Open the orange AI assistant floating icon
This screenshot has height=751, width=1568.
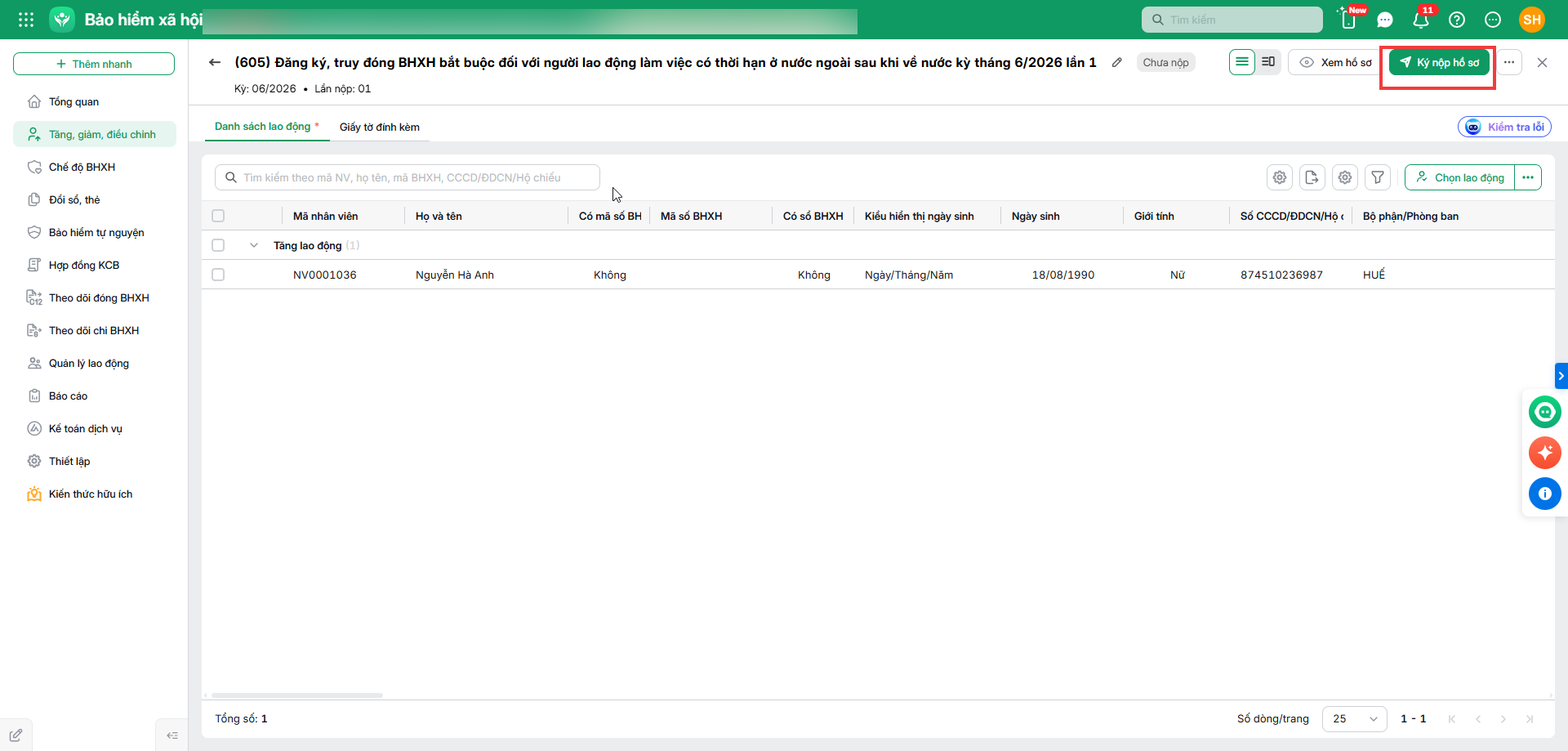[x=1544, y=453]
